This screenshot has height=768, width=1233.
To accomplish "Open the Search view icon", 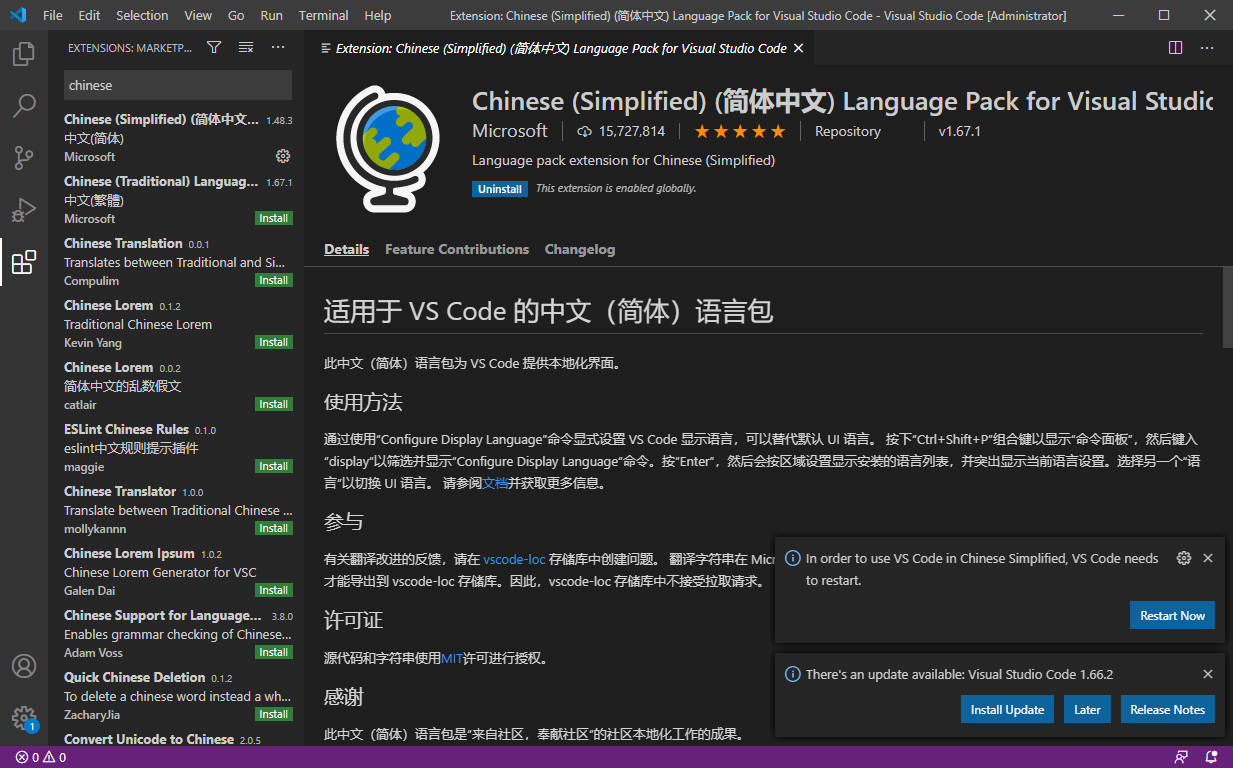I will [x=24, y=105].
